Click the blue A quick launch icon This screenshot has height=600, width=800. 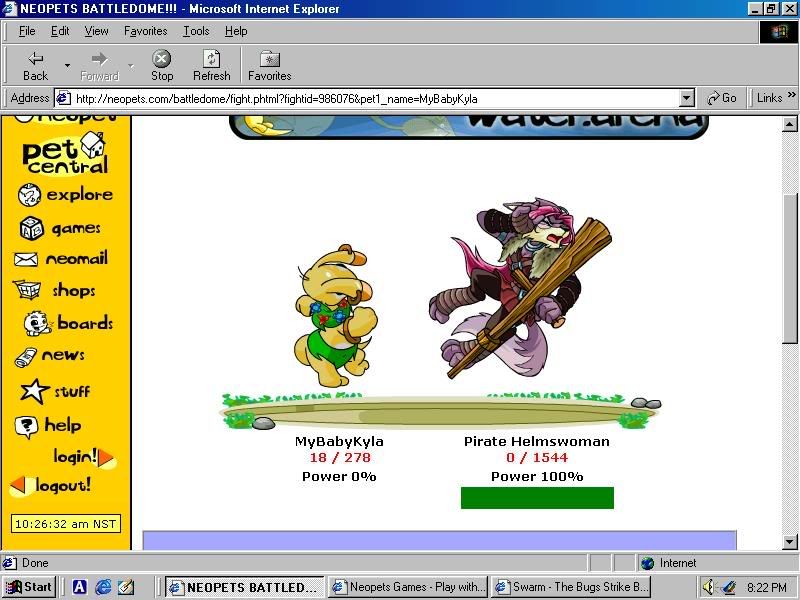click(x=80, y=587)
